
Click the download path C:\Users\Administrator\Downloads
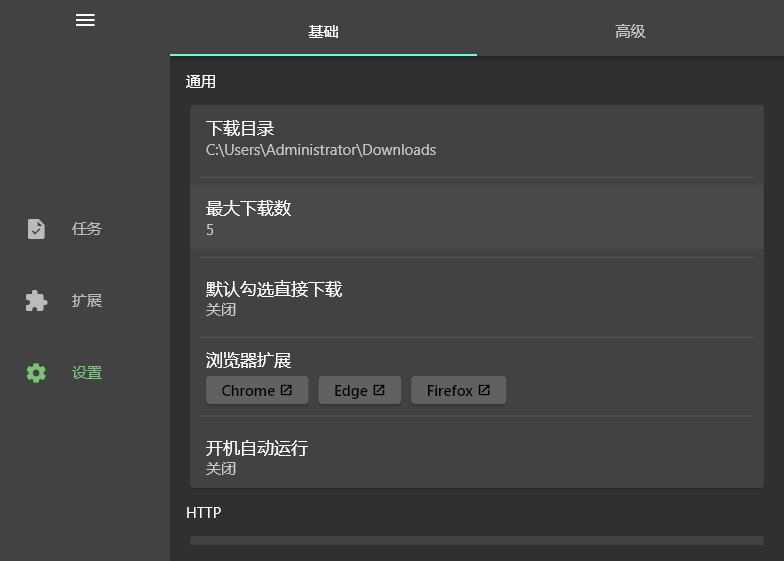coord(321,150)
